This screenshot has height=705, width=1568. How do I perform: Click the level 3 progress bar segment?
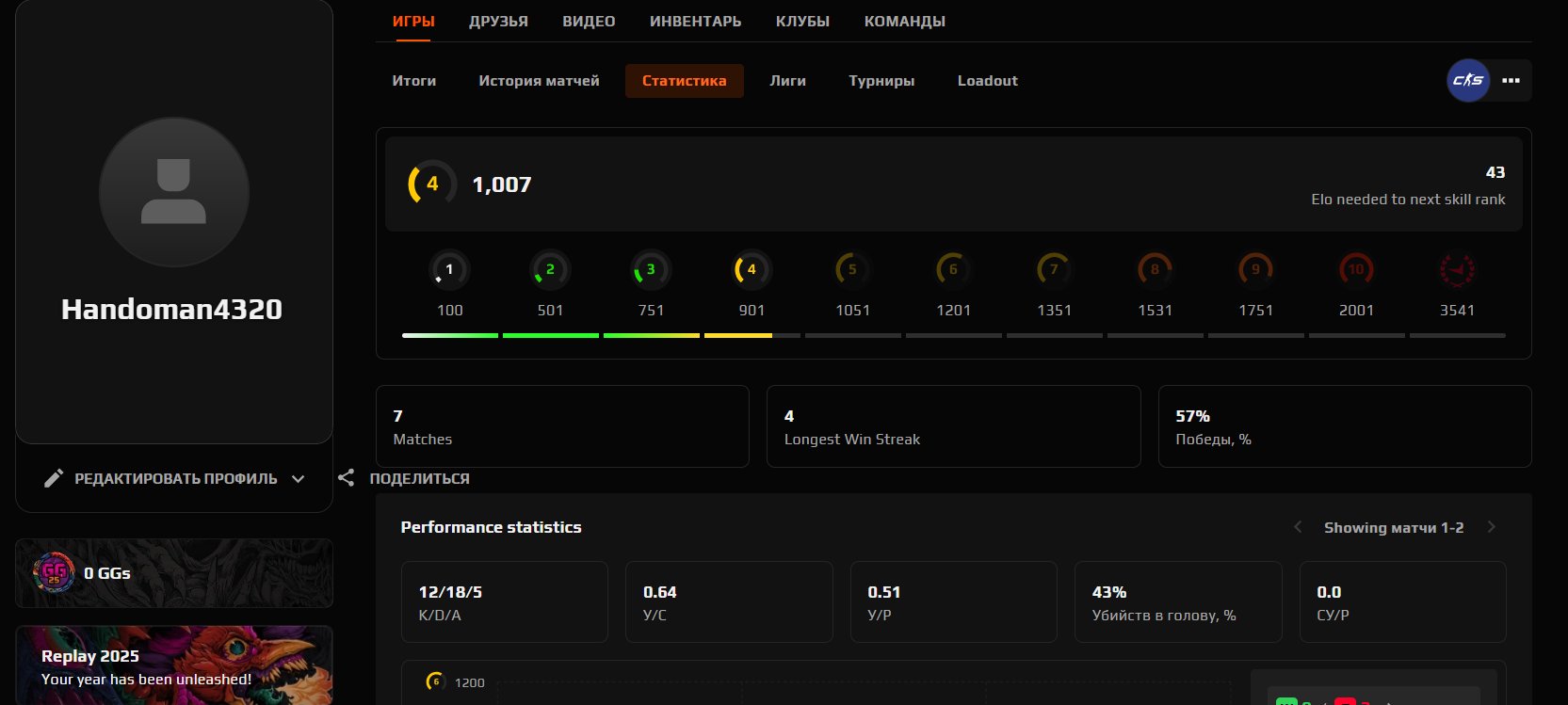(x=651, y=335)
